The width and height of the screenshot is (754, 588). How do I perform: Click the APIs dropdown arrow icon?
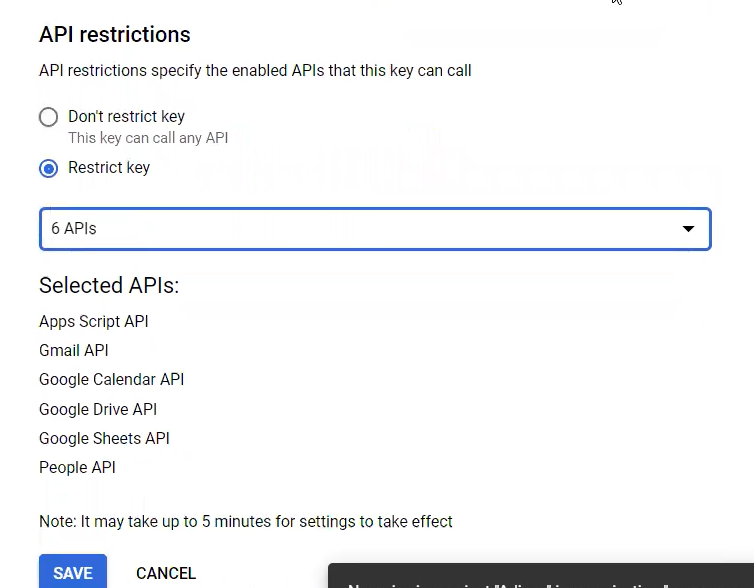[689, 229]
